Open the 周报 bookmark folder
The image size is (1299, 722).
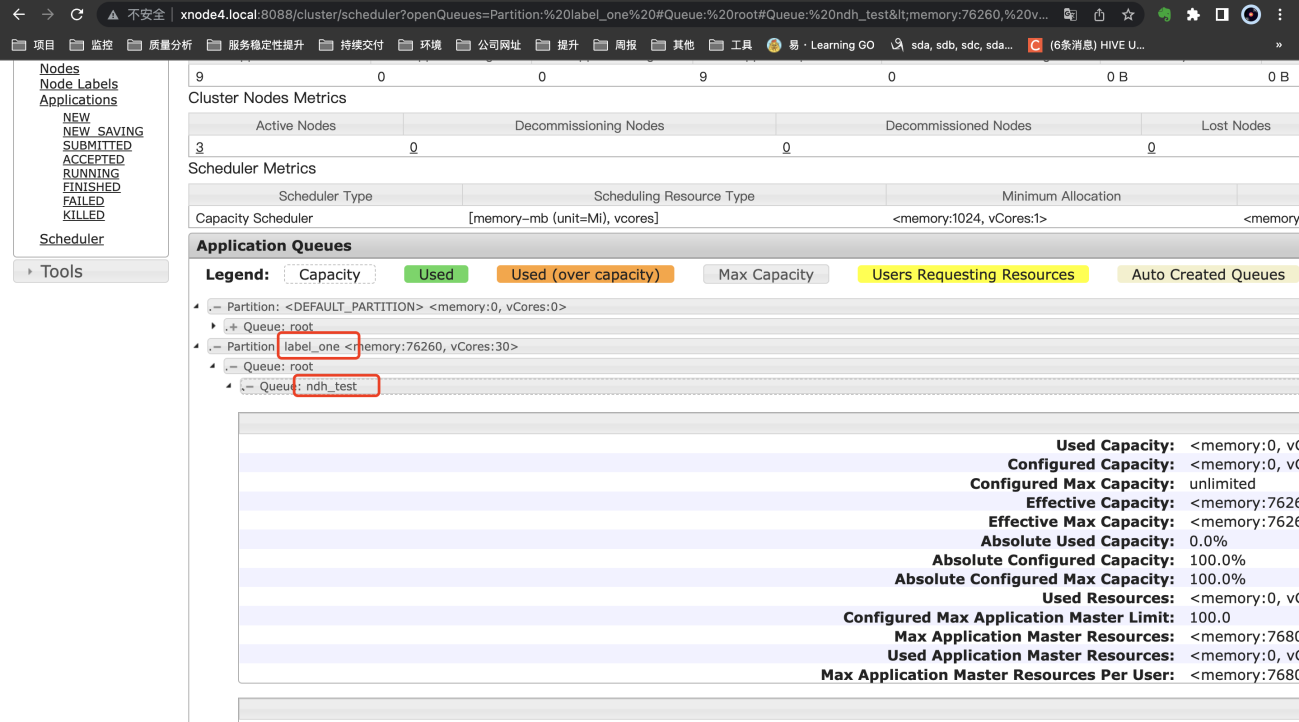click(x=615, y=45)
